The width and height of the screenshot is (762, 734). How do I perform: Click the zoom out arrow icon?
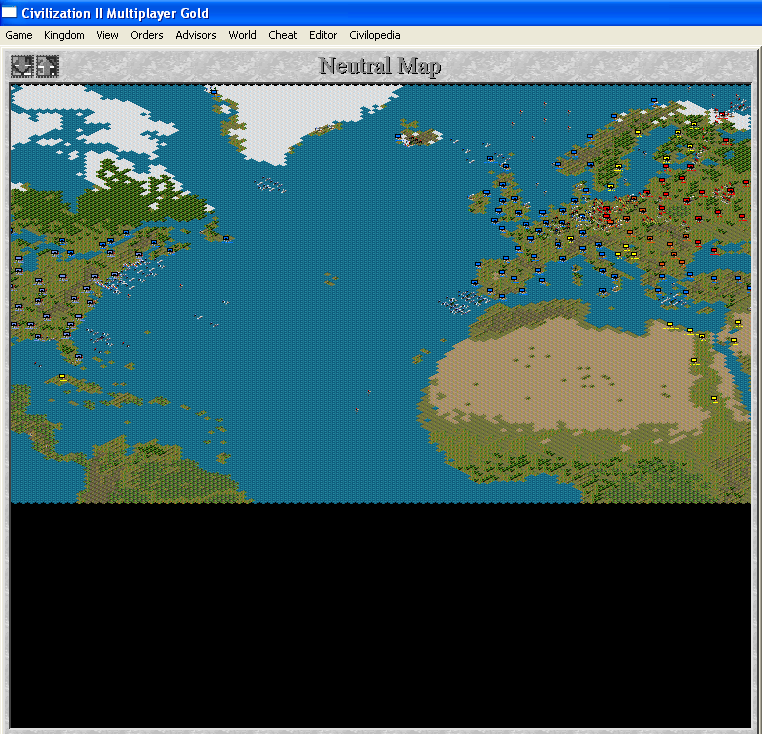pyautogui.click(x=22, y=66)
